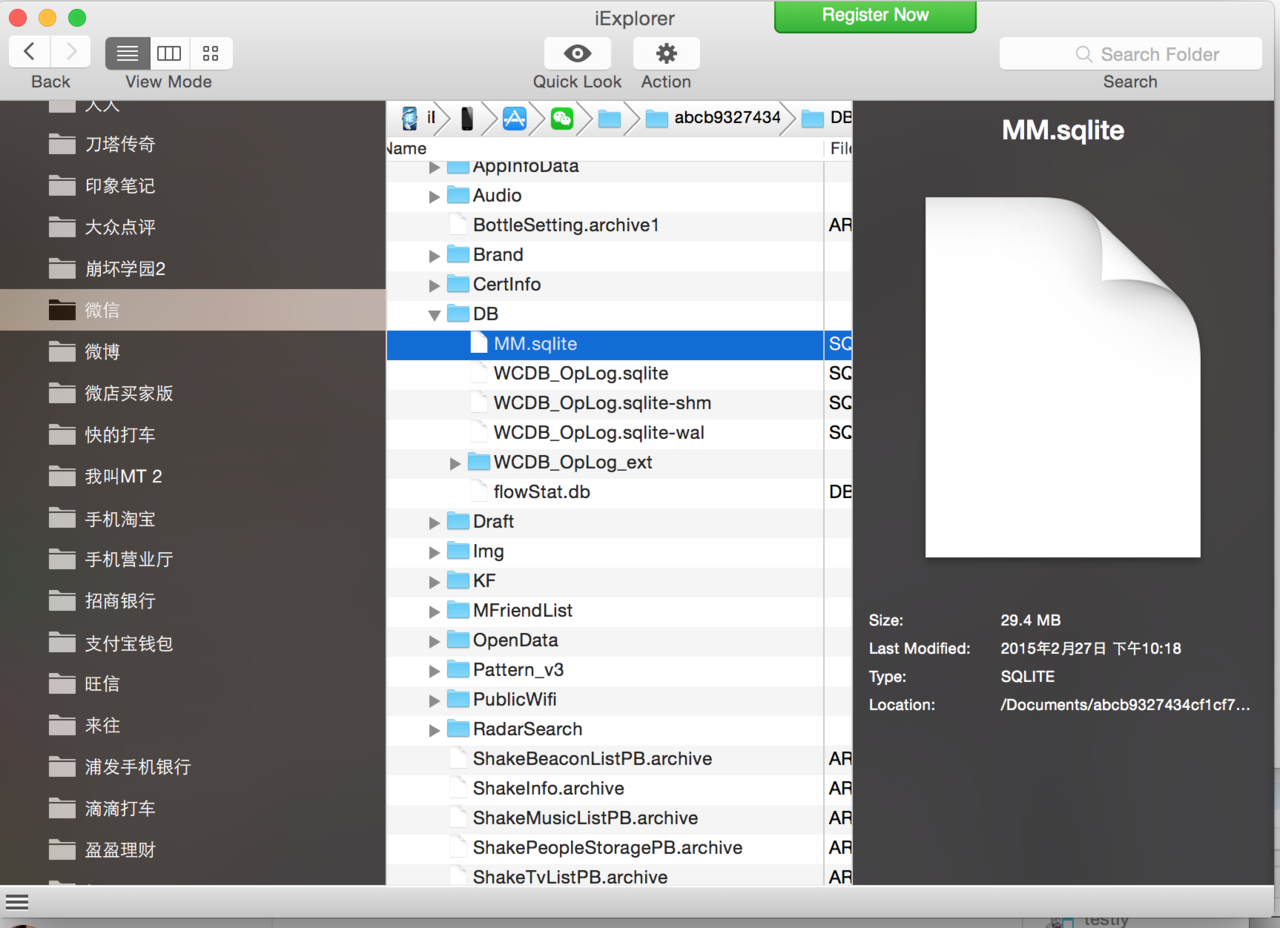This screenshot has height=928, width=1280.
Task: Select 微信 in the sidebar
Action: point(193,310)
